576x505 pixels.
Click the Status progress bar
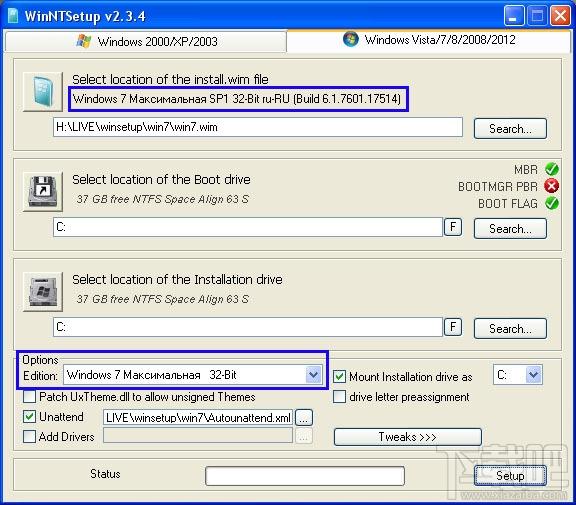click(x=305, y=476)
